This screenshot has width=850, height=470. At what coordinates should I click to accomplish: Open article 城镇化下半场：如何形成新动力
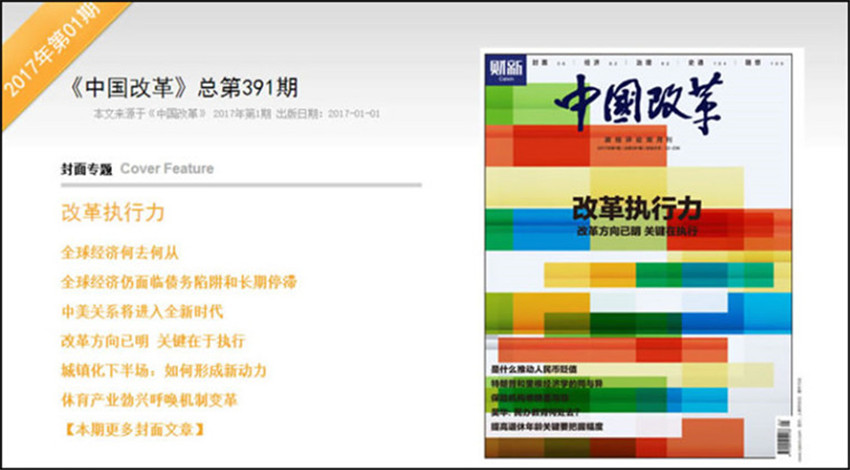click(164, 371)
